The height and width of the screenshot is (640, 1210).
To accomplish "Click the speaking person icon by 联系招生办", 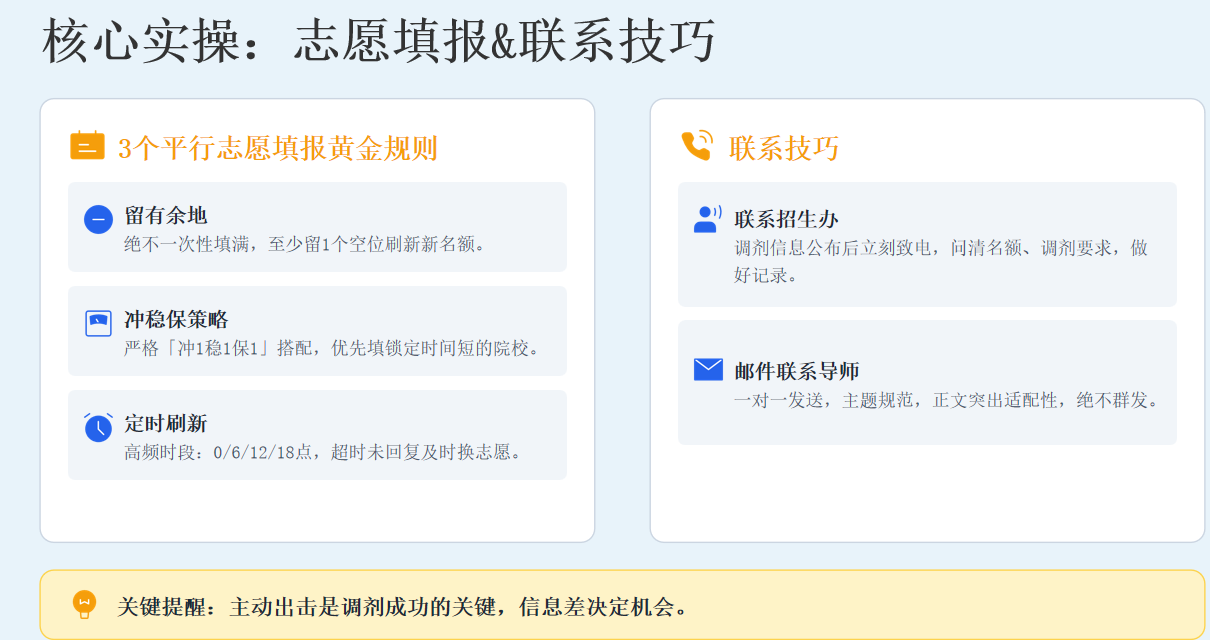I will click(707, 219).
